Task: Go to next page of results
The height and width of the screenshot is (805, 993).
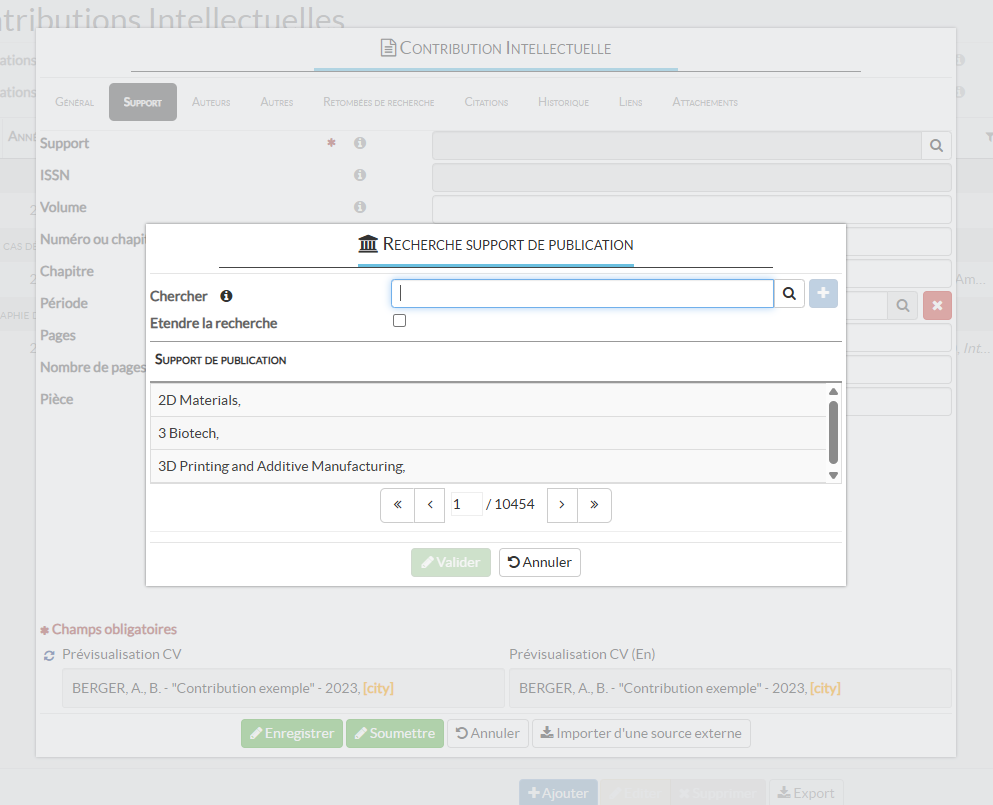Action: coord(562,505)
